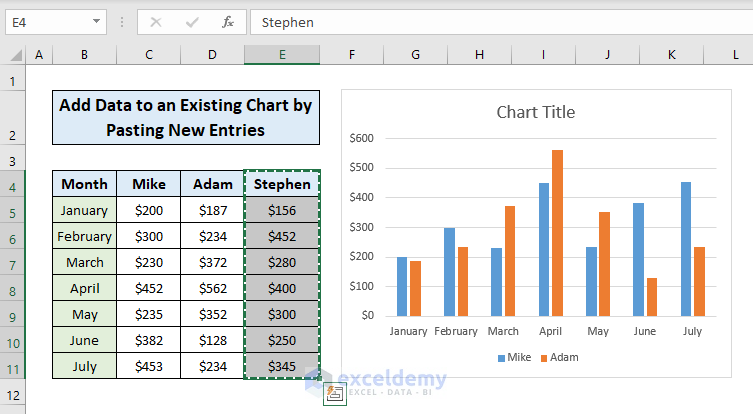Select row 11 header
The width and height of the screenshot is (753, 414).
[12, 366]
